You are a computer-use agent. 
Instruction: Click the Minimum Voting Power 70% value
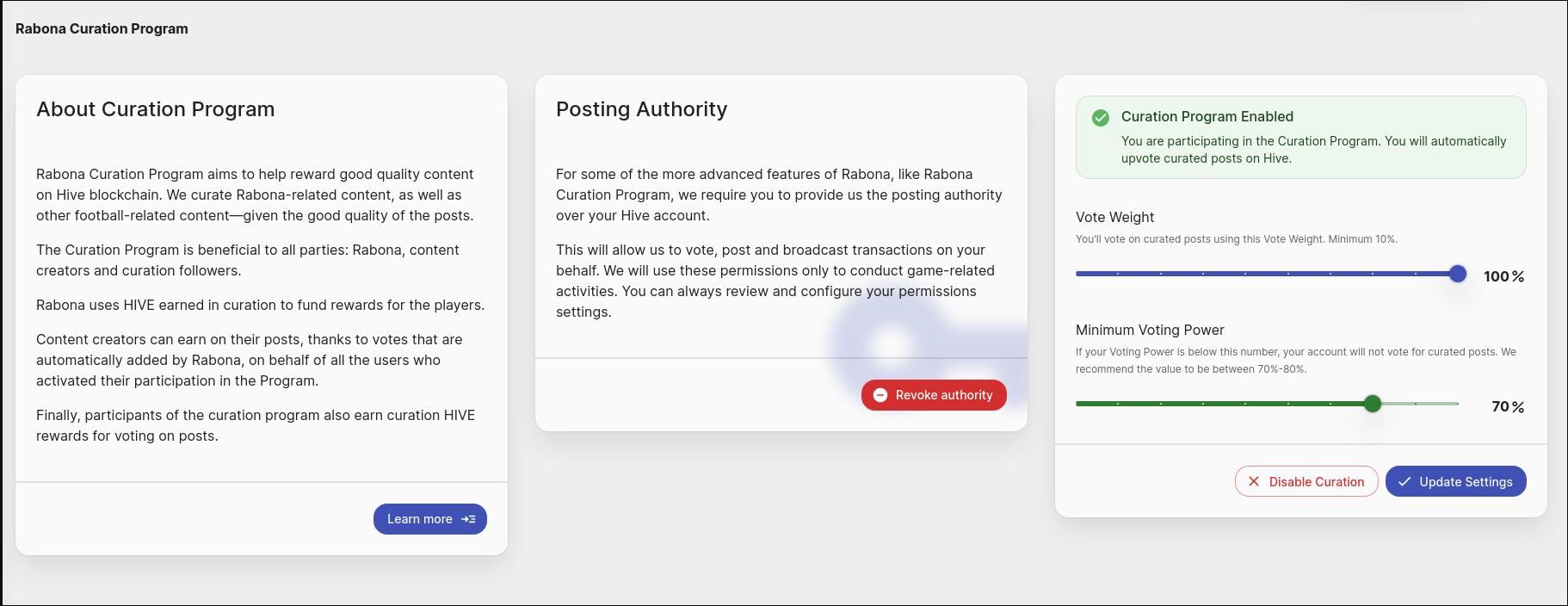point(1508,406)
